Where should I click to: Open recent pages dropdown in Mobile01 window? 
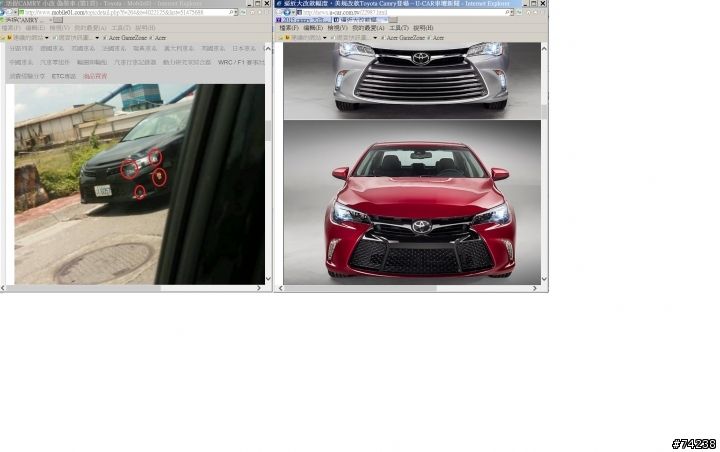(15, 12)
